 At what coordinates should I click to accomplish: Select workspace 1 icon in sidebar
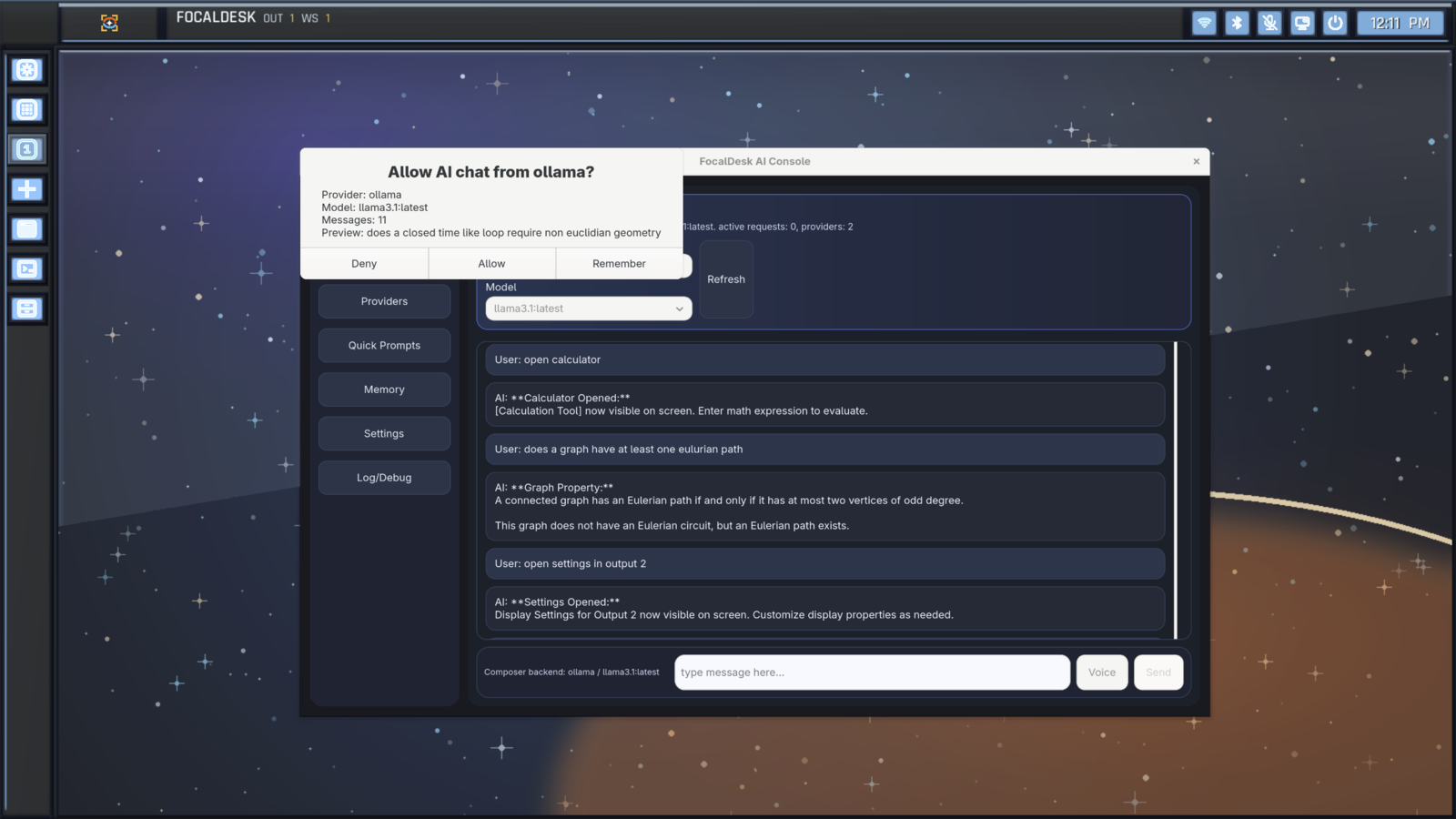click(27, 149)
